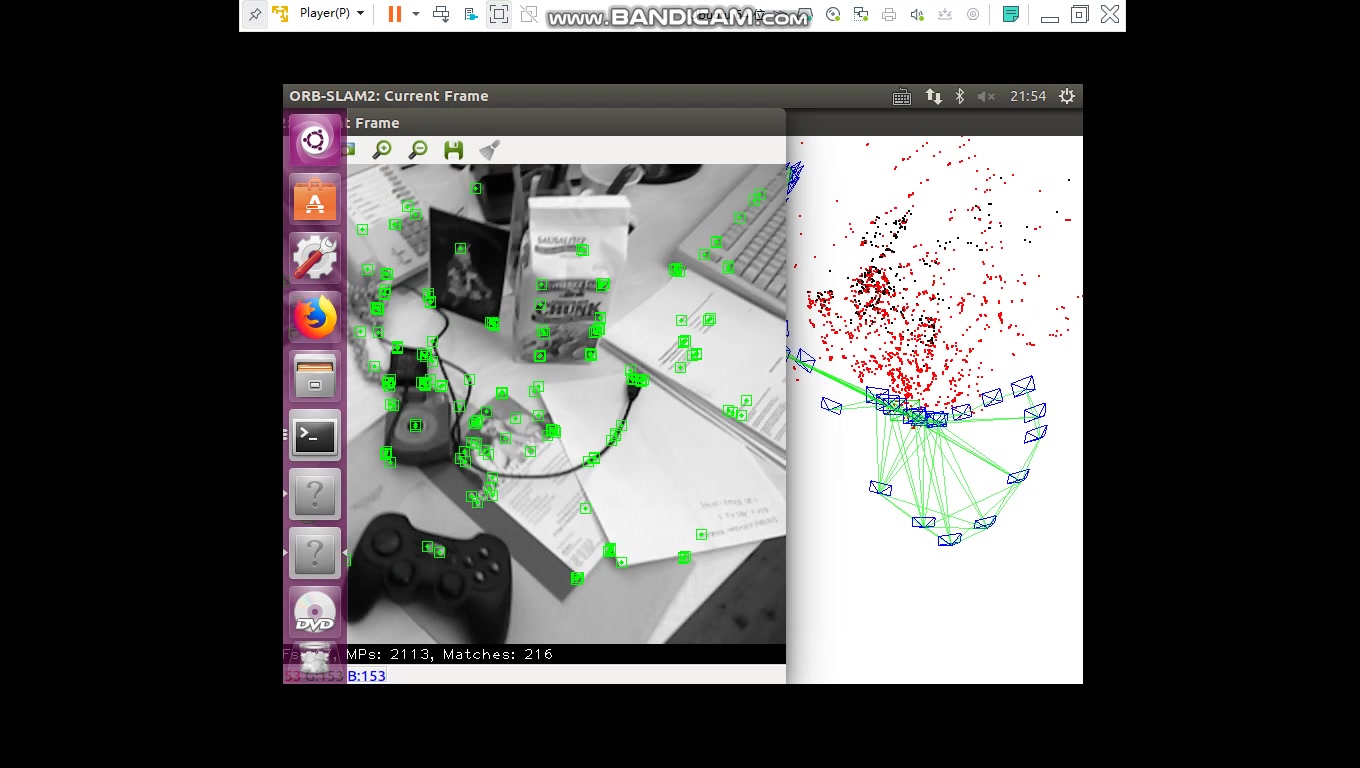Open the Ubuntu Dash search launcher

315,140
